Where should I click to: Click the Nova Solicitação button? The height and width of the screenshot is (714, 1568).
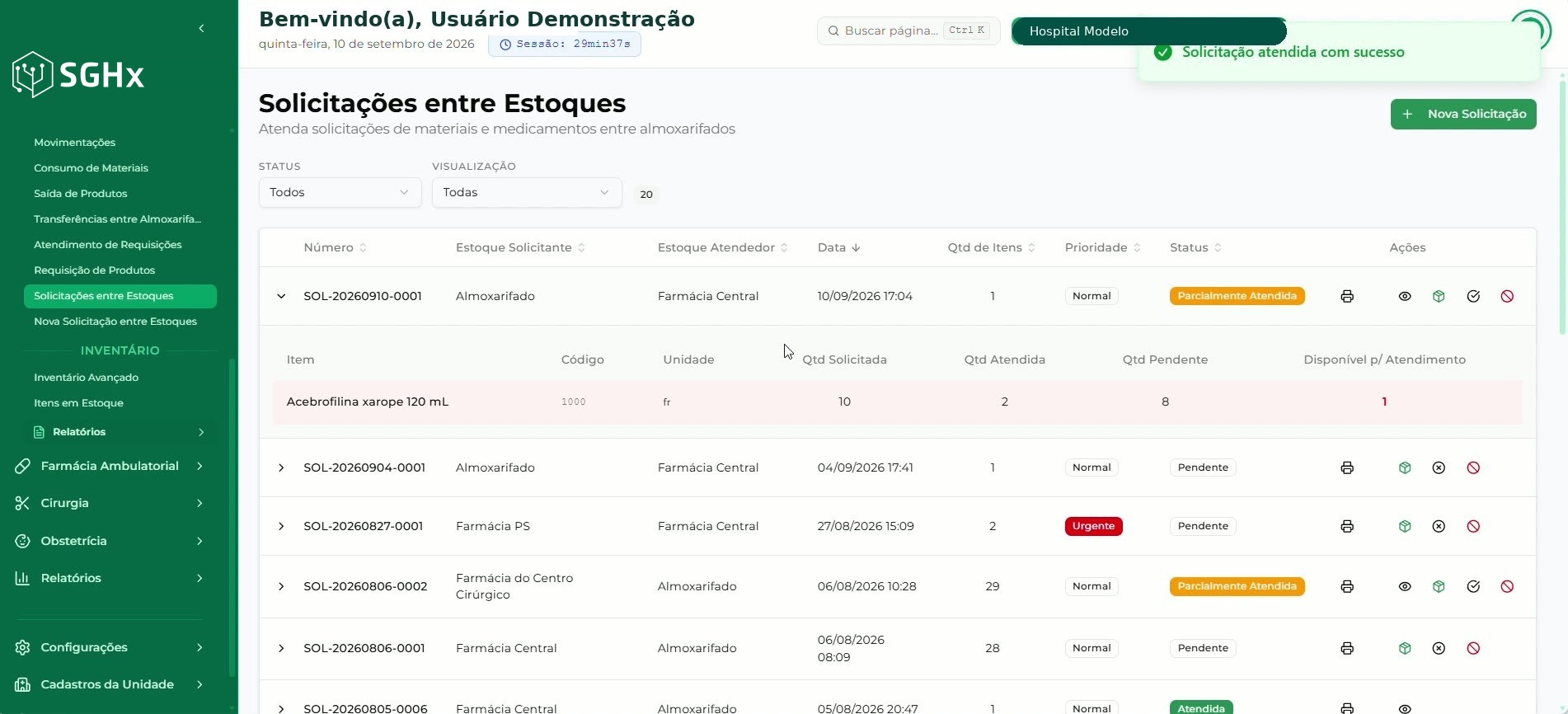pyautogui.click(x=1463, y=114)
